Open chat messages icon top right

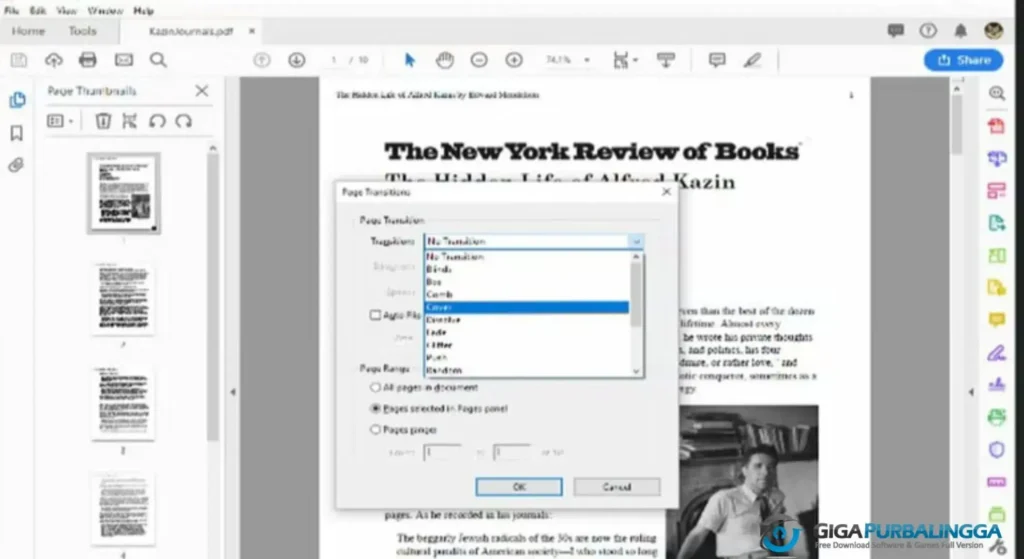coord(895,31)
